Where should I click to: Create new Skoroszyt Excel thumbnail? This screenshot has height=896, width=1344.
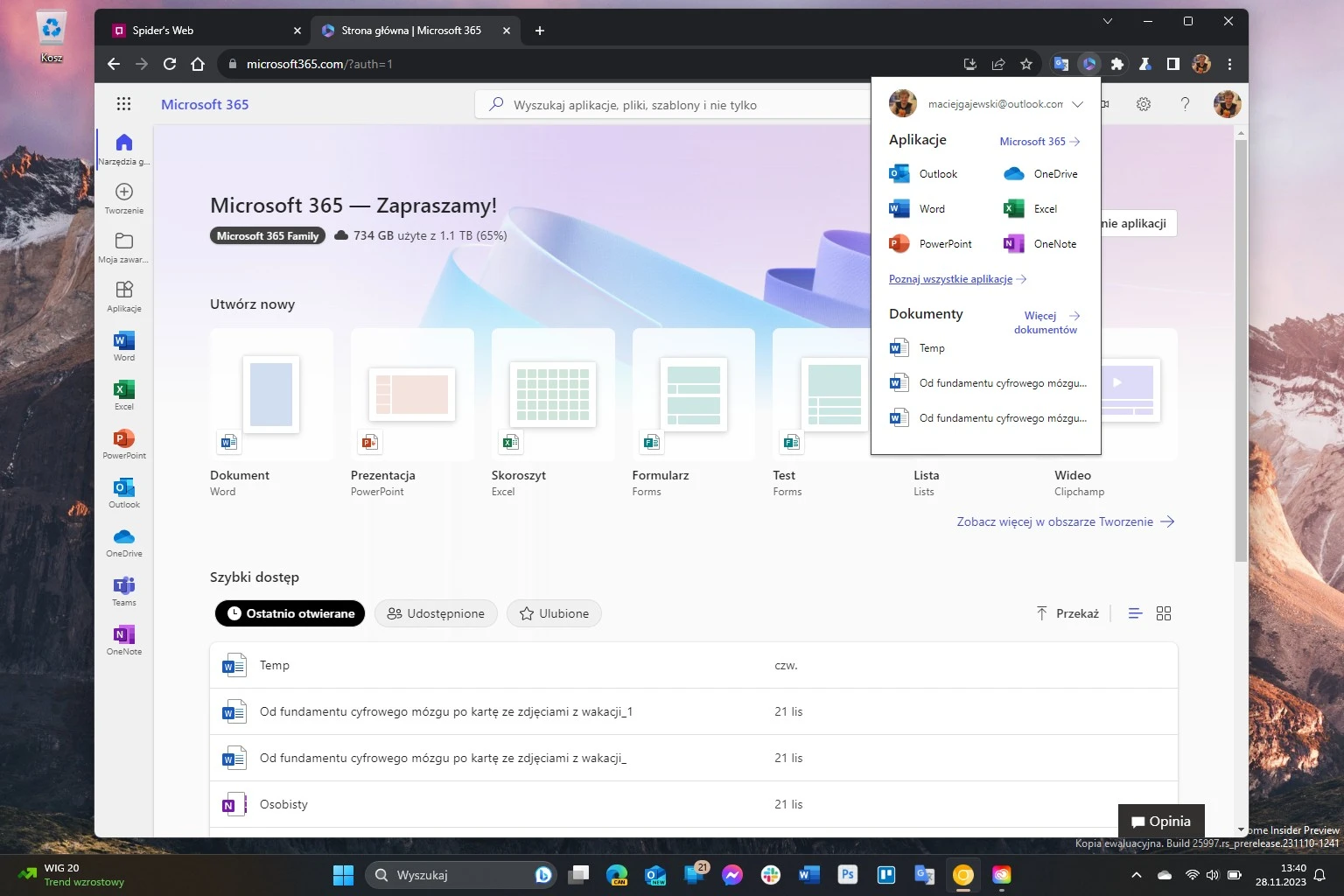[x=553, y=395]
